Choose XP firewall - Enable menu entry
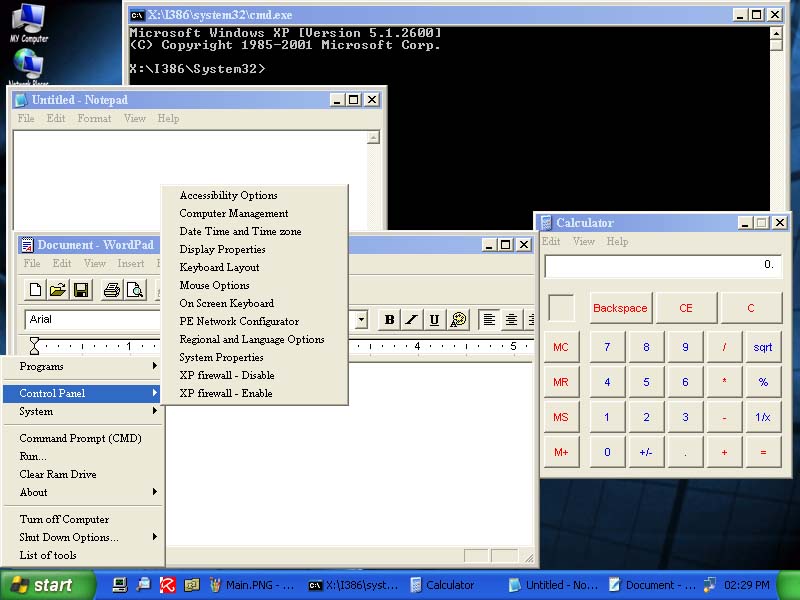This screenshot has height=600, width=800. [x=226, y=393]
